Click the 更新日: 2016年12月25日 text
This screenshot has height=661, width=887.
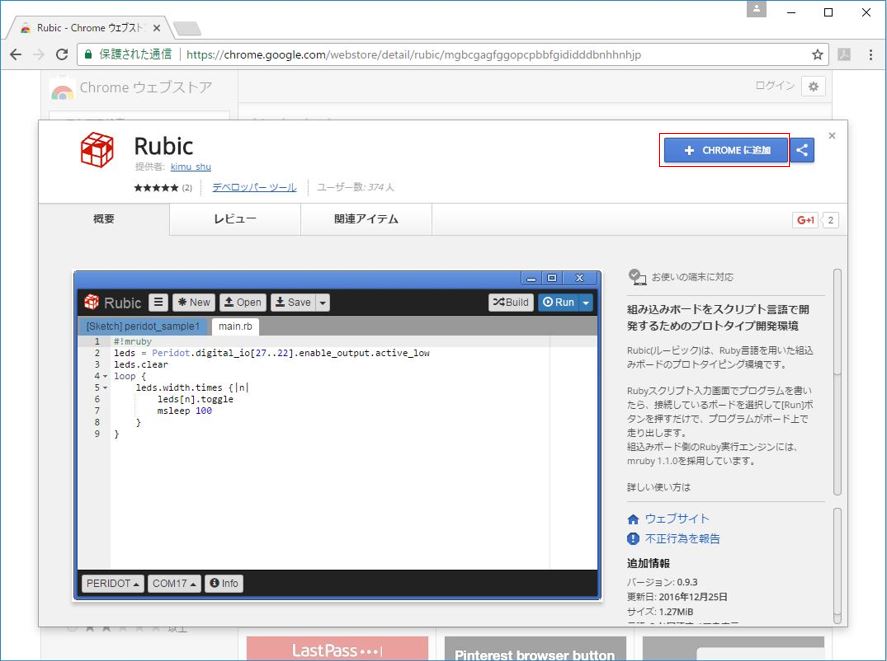677,597
